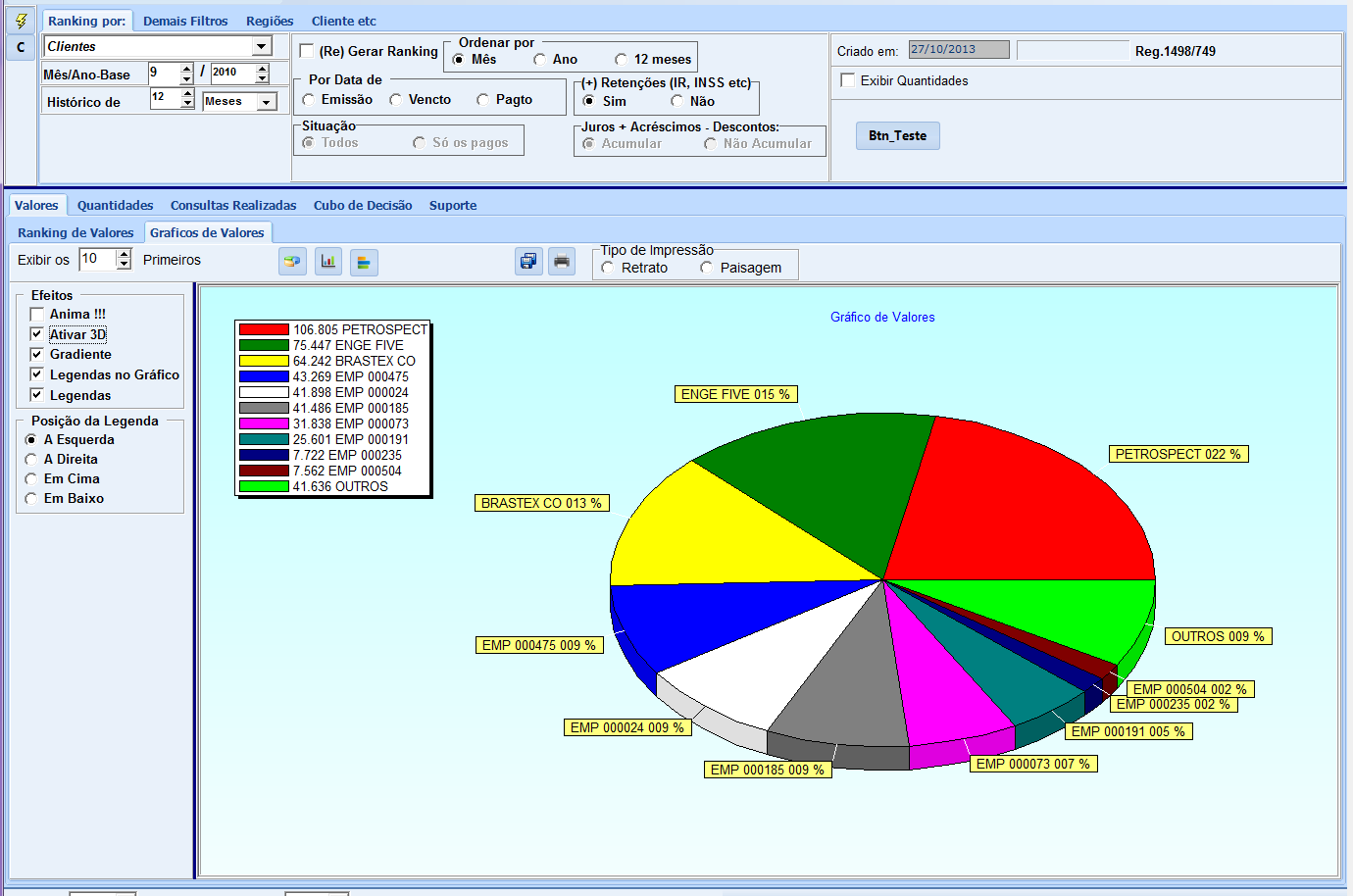Image resolution: width=1353 pixels, height=896 pixels.
Task: Click the year field showing 2010
Action: (x=232, y=74)
